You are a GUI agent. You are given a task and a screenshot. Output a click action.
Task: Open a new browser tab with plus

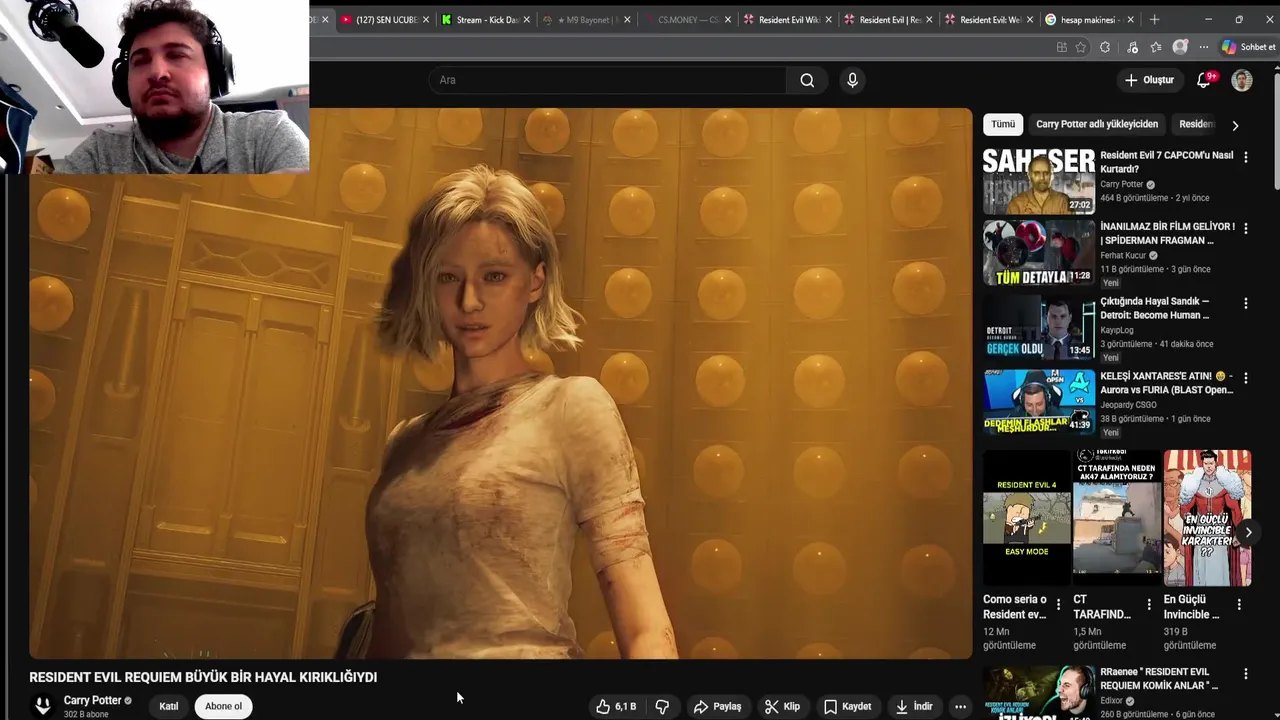point(1154,19)
